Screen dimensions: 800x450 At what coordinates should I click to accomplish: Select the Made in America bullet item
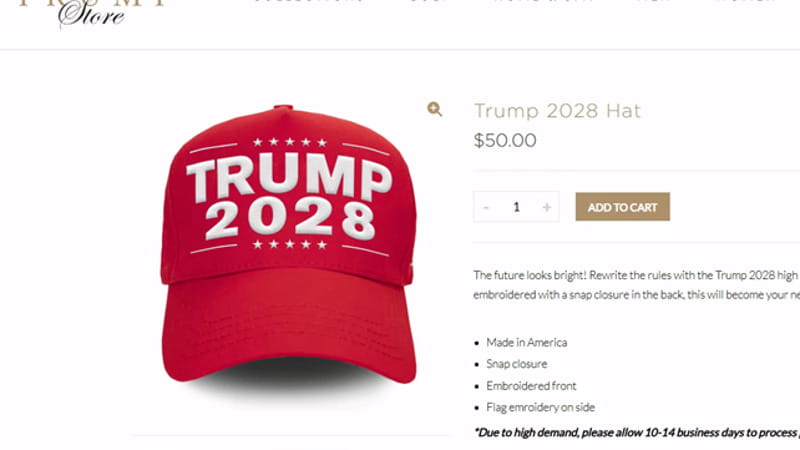point(527,342)
